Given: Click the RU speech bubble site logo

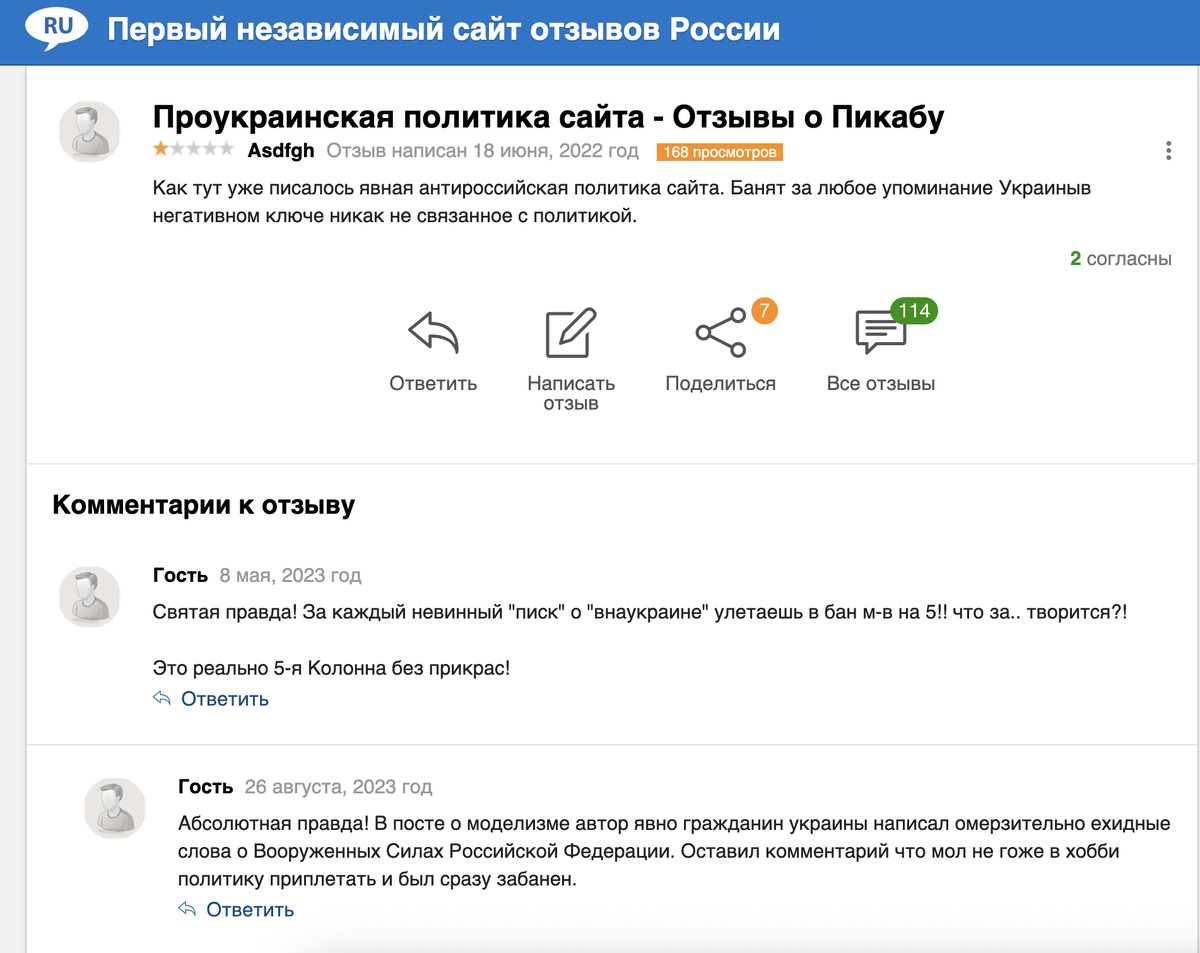Looking at the screenshot, I should tap(57, 29).
